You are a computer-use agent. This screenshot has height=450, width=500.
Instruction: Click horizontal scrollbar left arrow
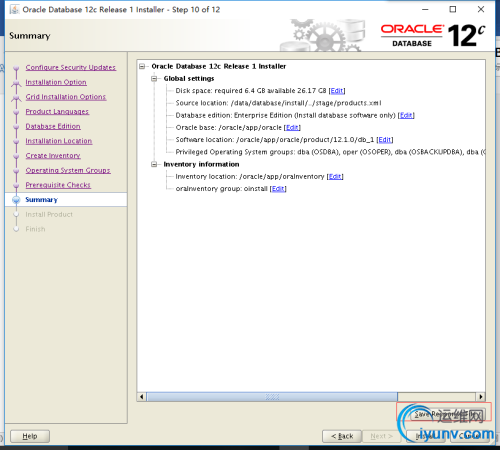pos(142,397)
